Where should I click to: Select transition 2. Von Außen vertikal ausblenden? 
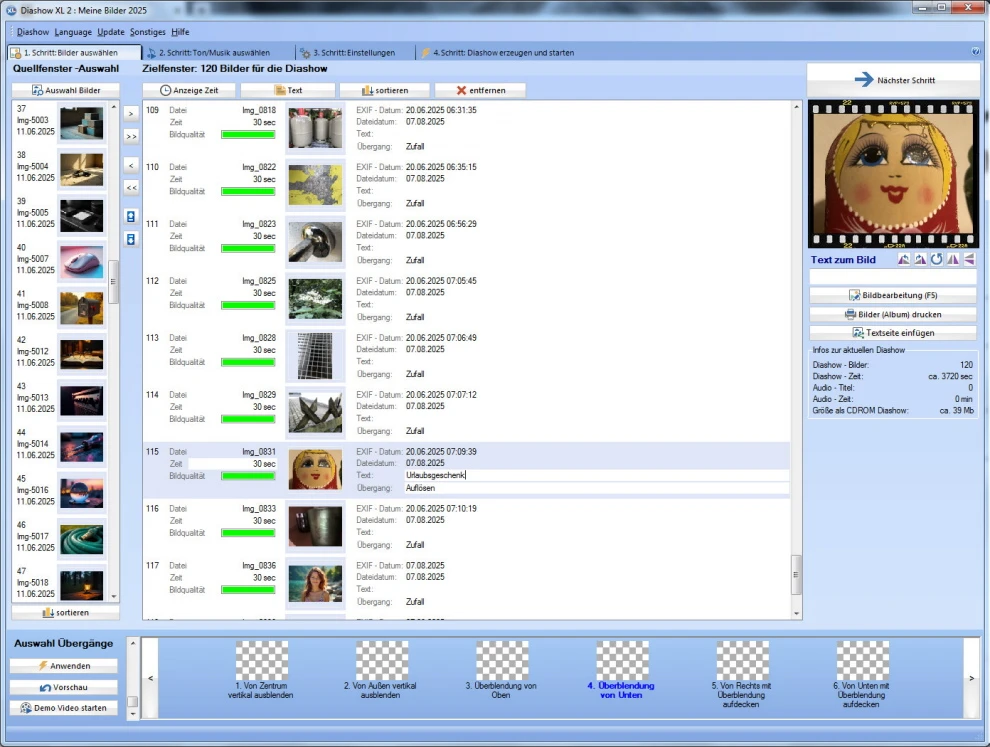pos(381,671)
